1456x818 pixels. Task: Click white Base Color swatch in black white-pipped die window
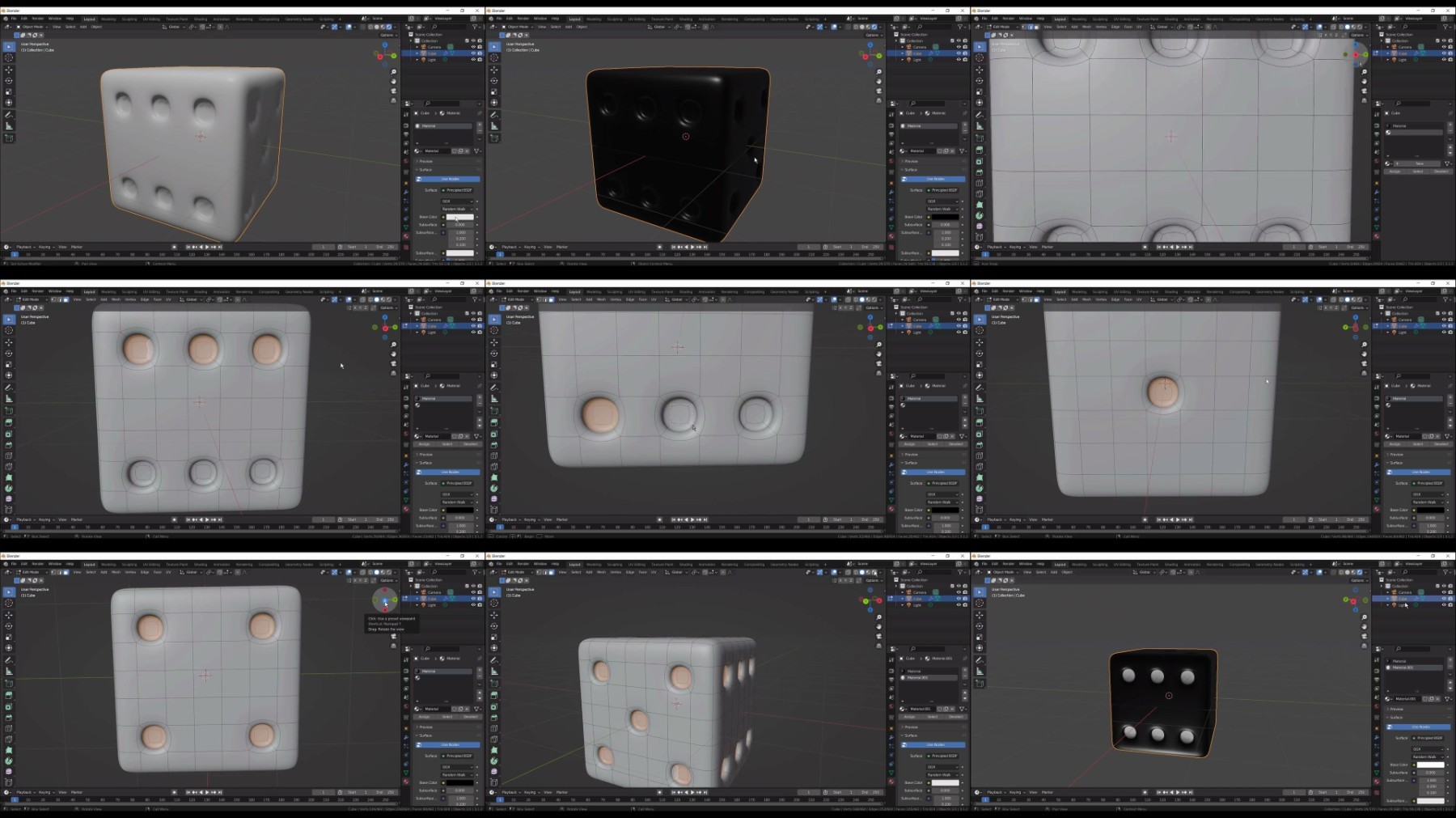(1430, 765)
